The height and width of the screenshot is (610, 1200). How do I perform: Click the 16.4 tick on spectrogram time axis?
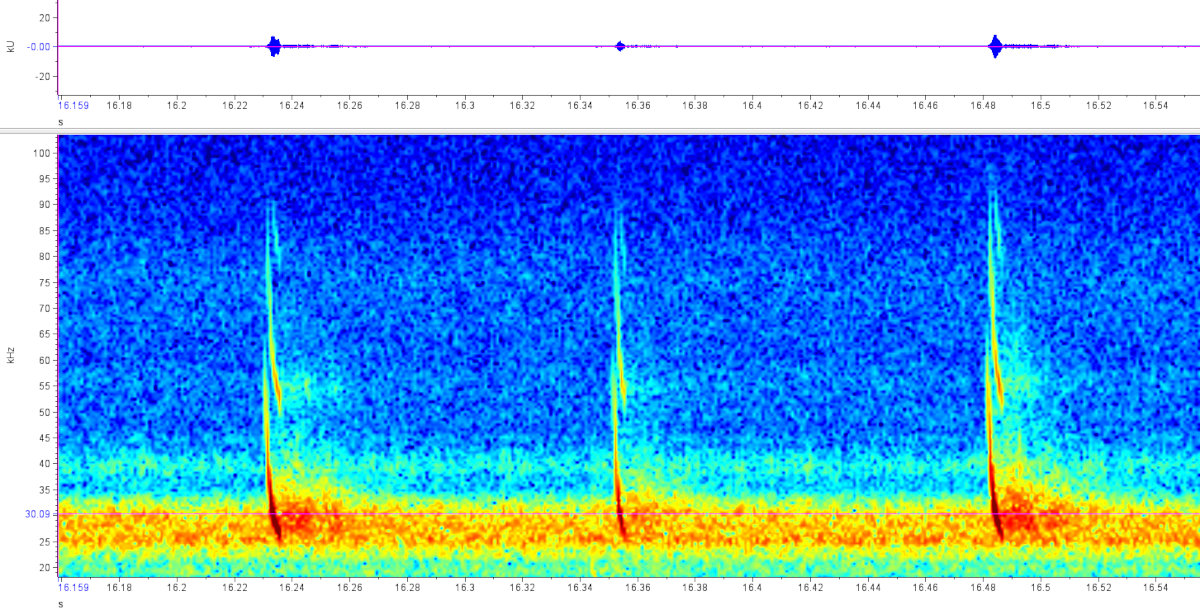click(x=753, y=588)
